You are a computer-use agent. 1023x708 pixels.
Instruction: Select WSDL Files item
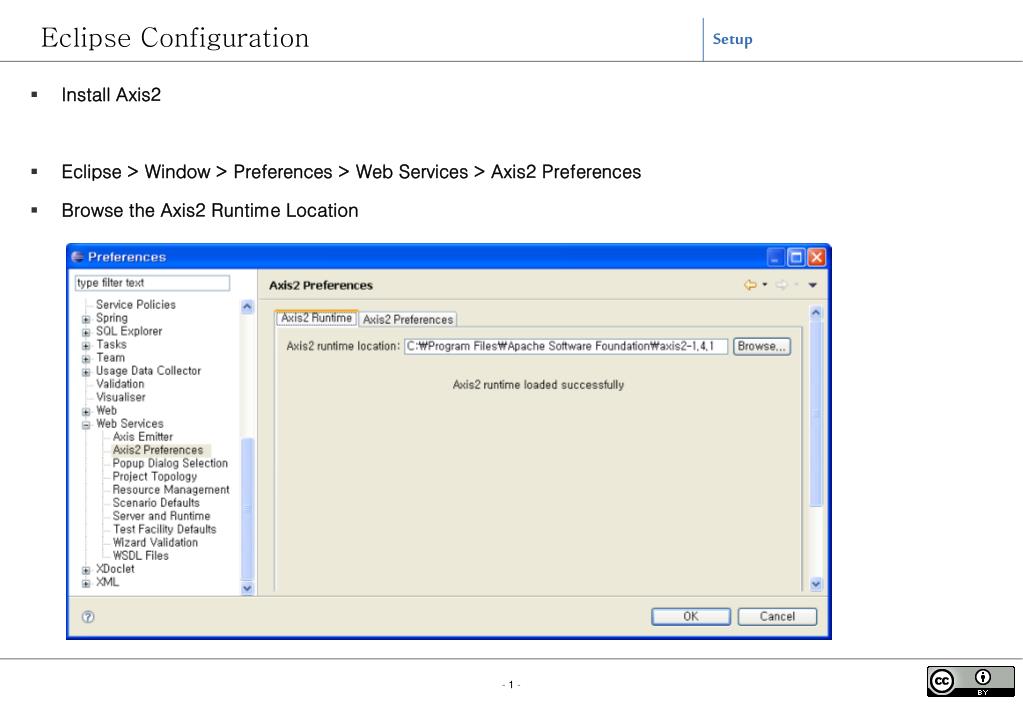[x=140, y=555]
